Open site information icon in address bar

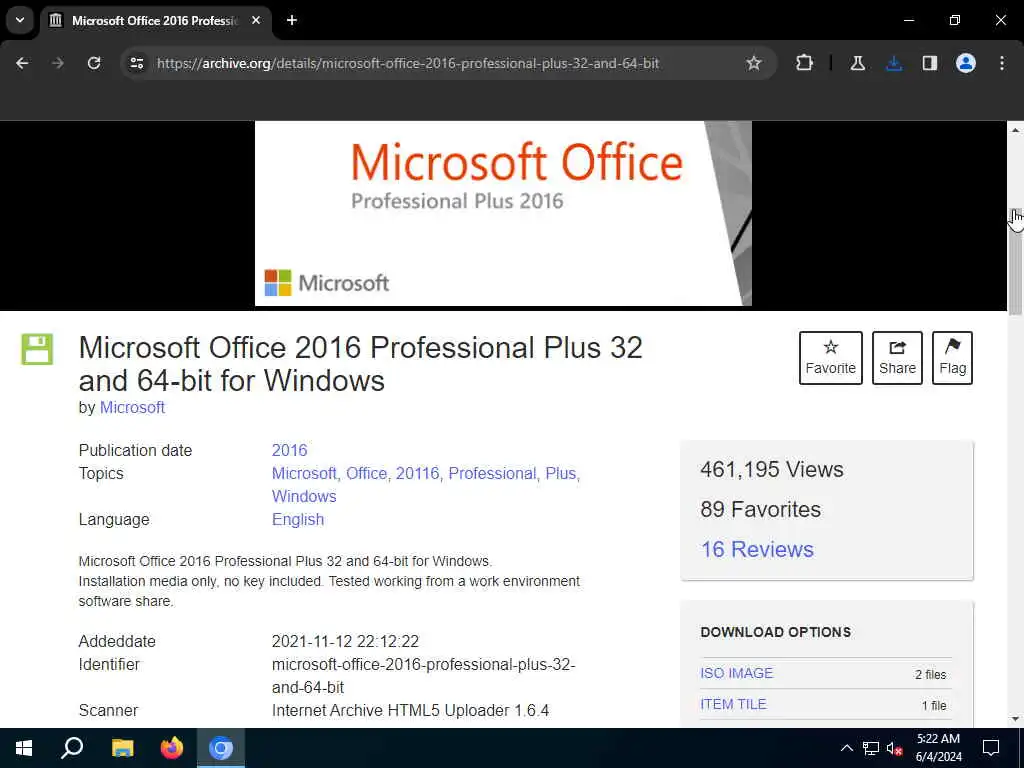pyautogui.click(x=136, y=63)
